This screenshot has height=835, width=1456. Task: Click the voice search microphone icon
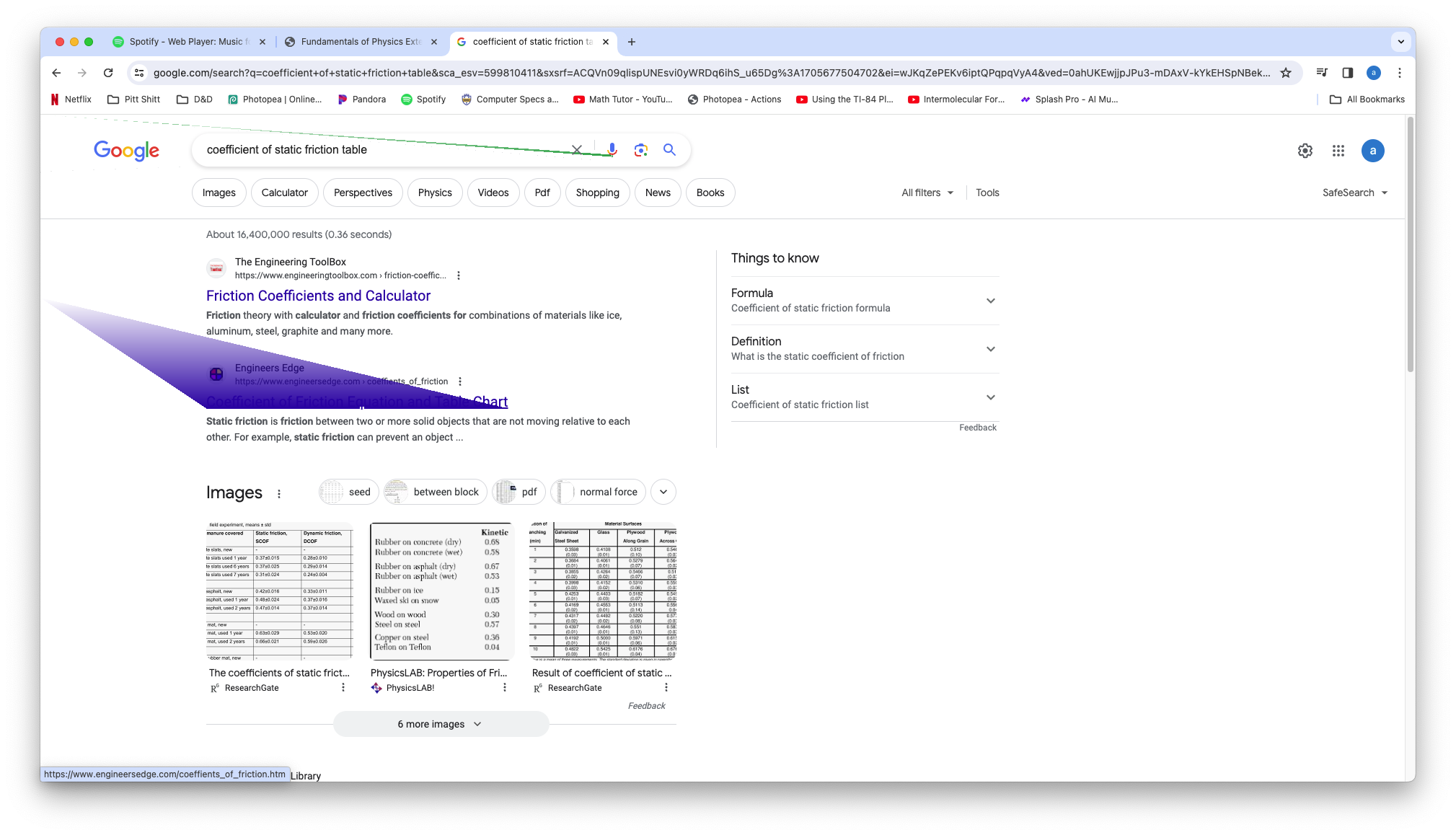(612, 149)
